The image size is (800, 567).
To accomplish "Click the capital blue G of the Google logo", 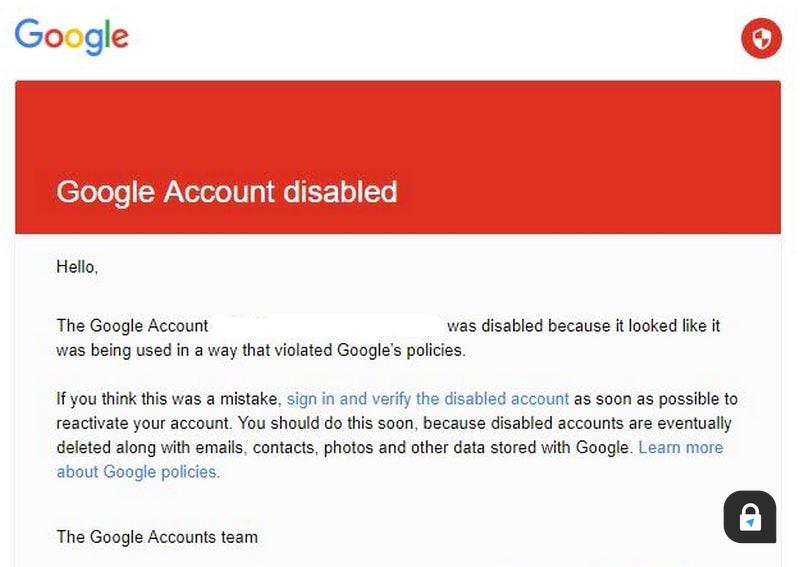I will [x=29, y=34].
